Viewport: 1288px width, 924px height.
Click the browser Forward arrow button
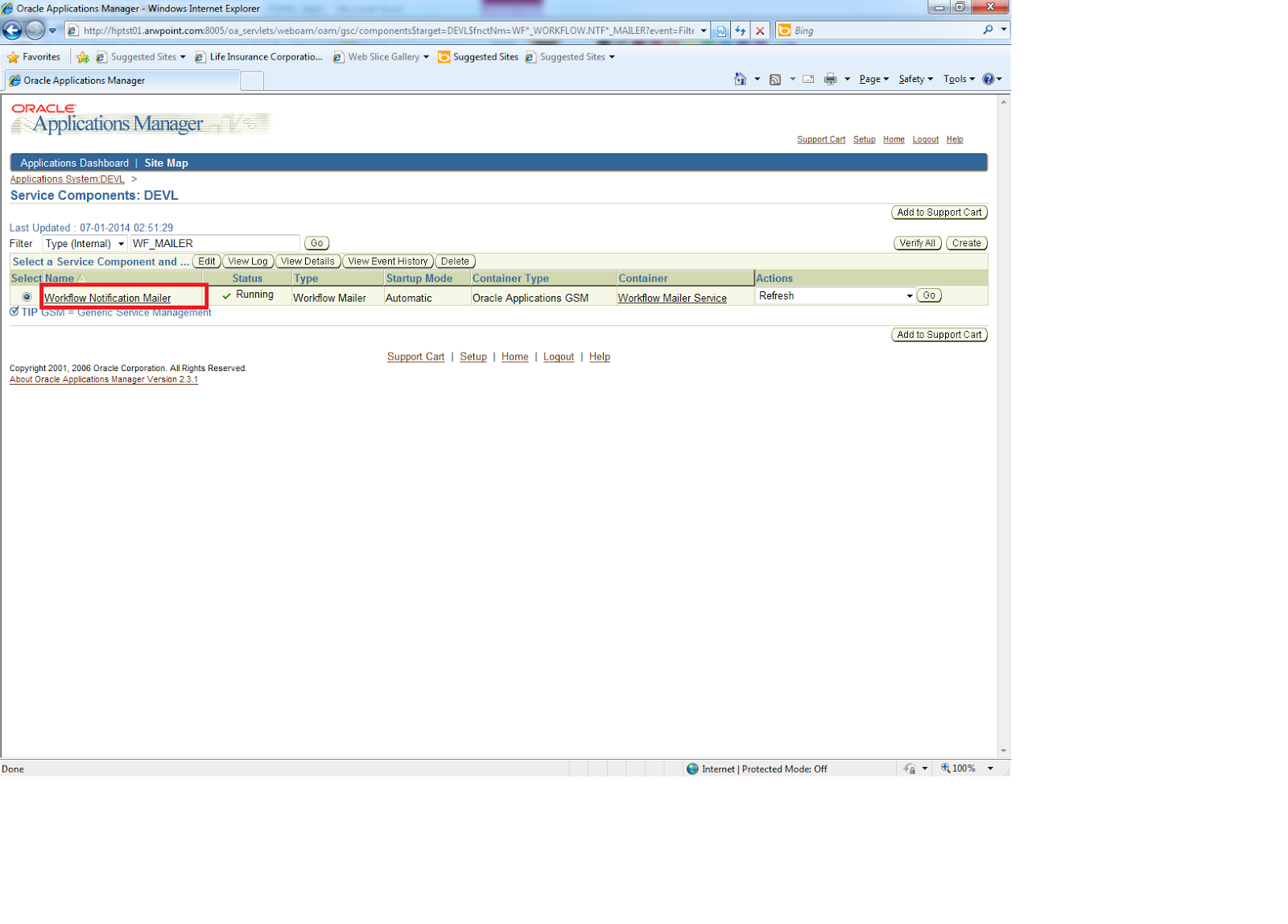[35, 31]
